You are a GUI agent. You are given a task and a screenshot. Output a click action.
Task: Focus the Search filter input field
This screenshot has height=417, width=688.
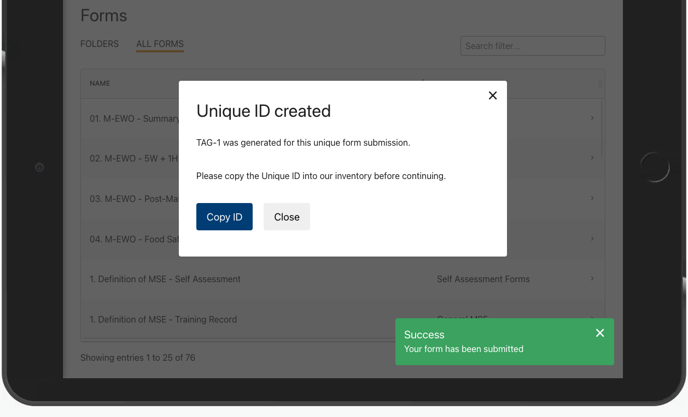point(533,46)
